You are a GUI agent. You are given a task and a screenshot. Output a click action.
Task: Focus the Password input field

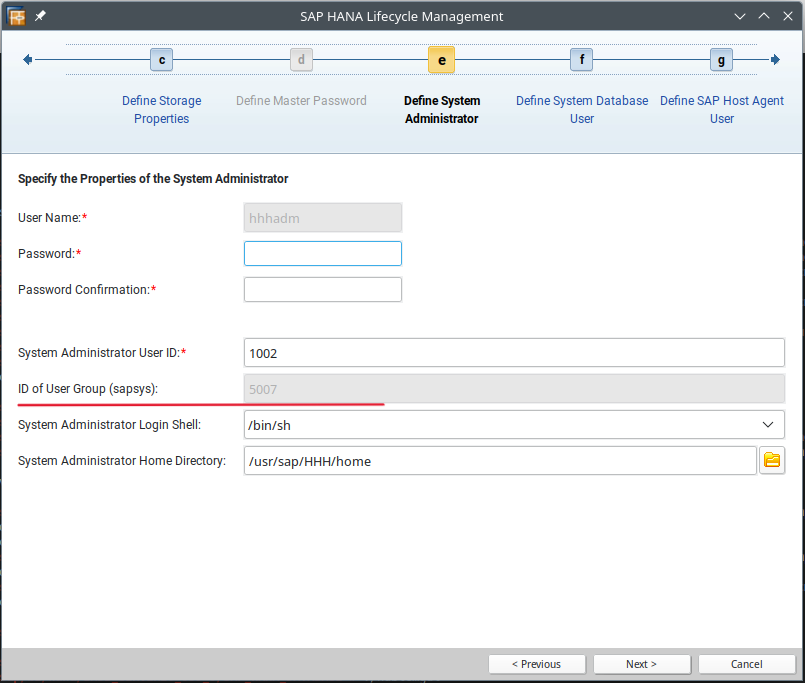coord(323,254)
